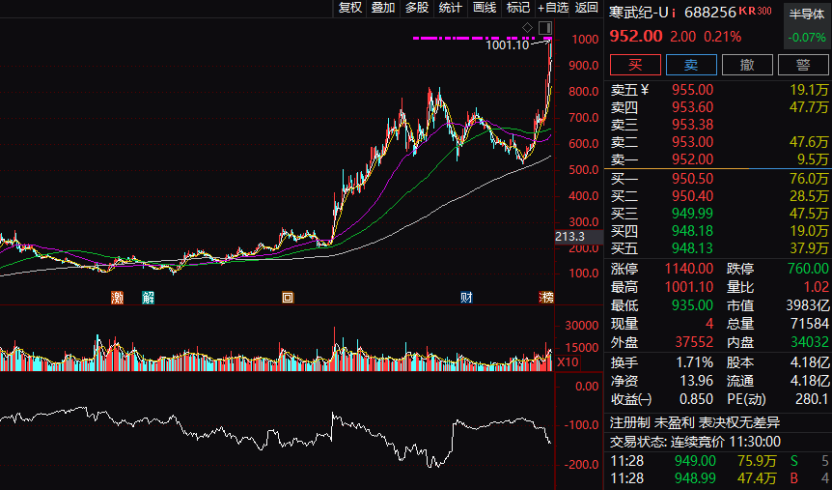Click the X10 volume scale label
This screenshot has width=832, height=490.
tap(567, 362)
